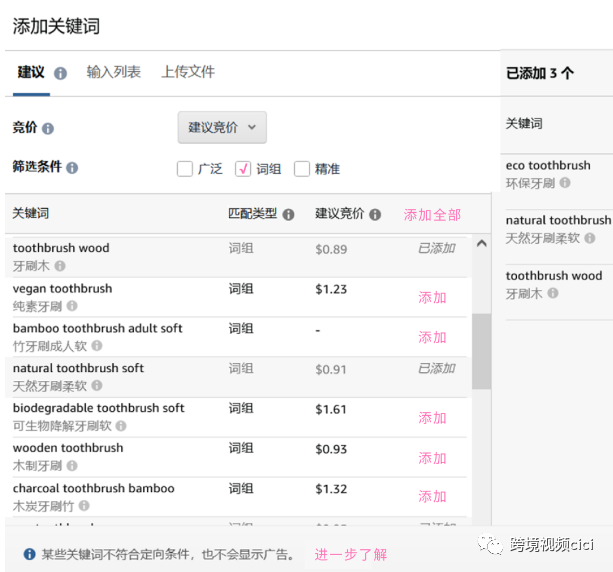Click blue info icon in bottom notice
613x572 pixels.
(x=29, y=554)
